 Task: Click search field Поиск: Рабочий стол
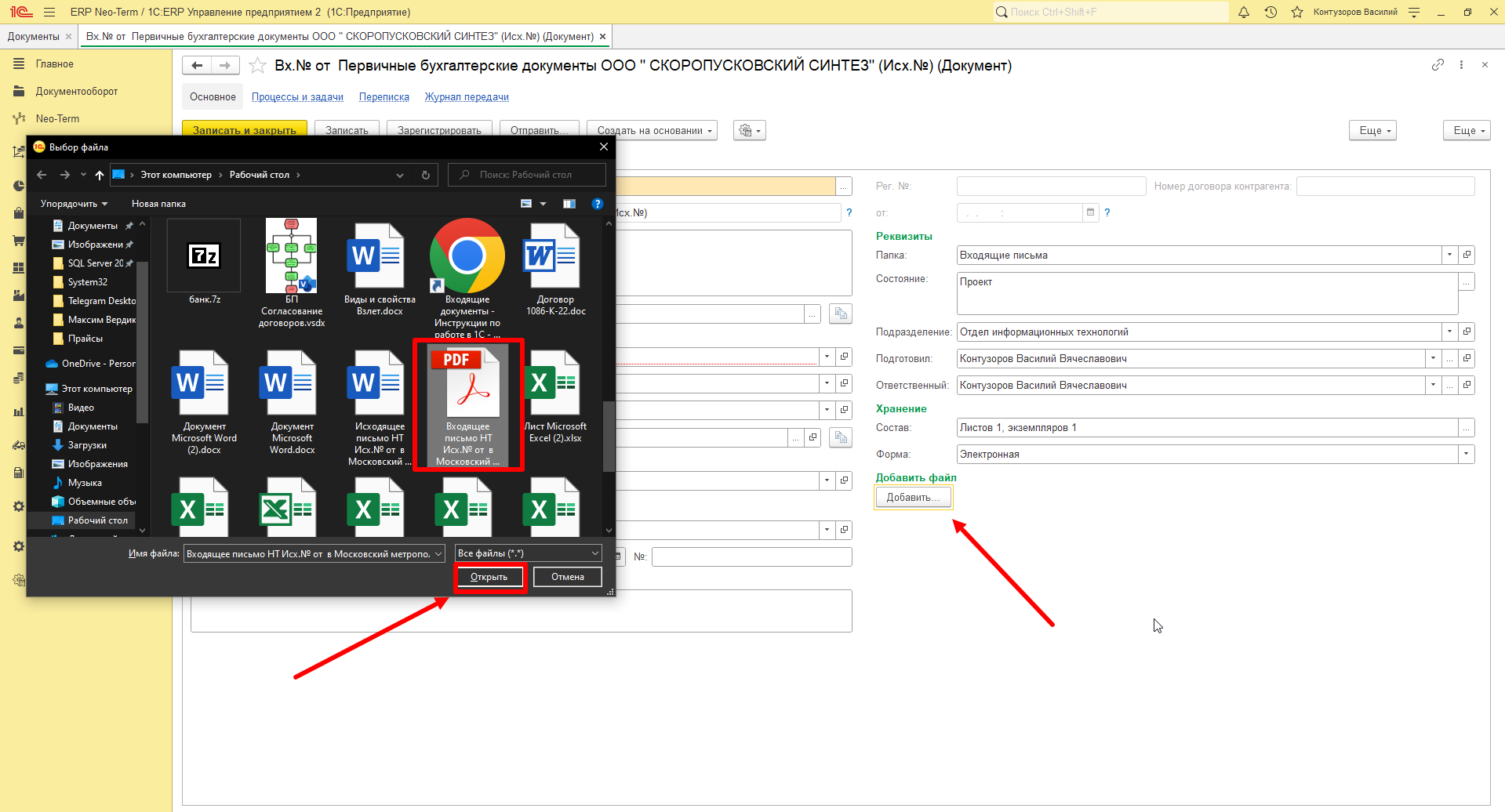(x=527, y=175)
